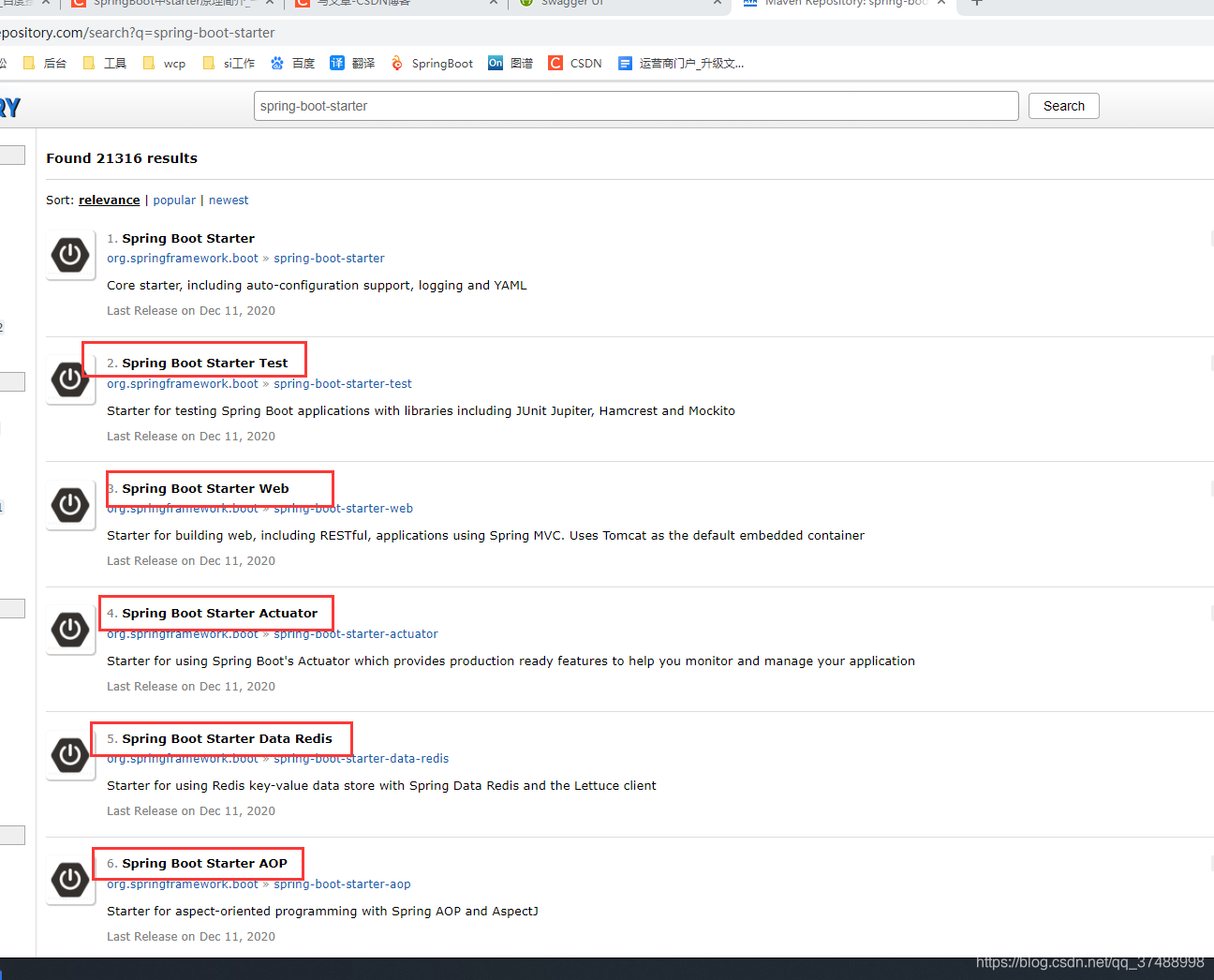Open the 翻译 translate bookmark
1214x980 pixels.
pos(352,64)
